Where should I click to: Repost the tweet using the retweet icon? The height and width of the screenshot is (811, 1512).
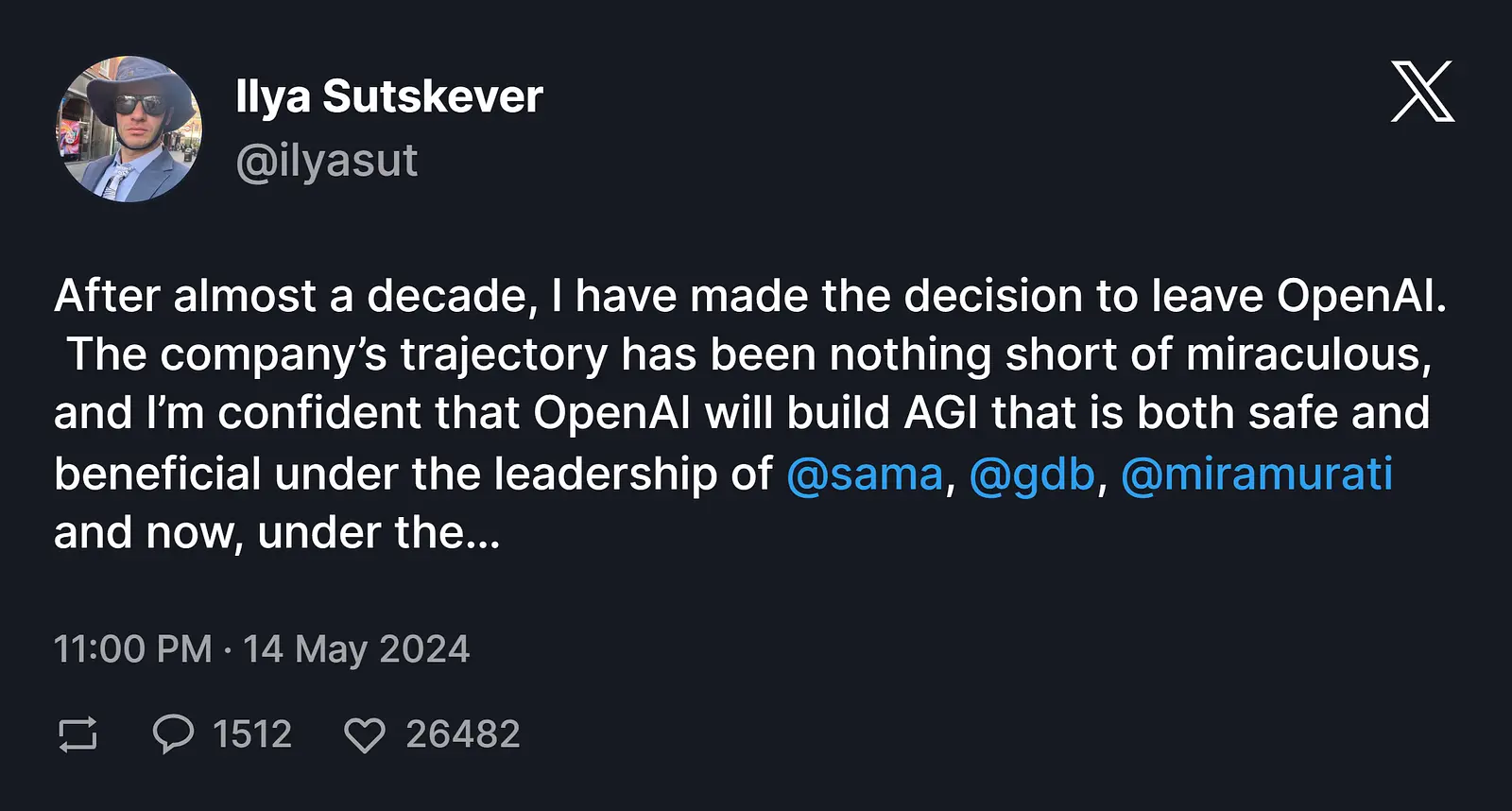pyautogui.click(x=77, y=734)
